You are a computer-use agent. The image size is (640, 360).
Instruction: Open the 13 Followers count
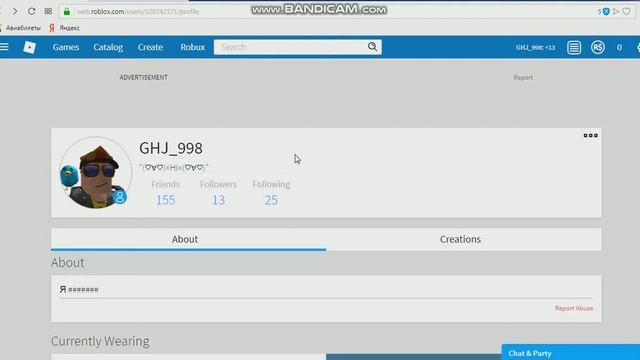click(218, 200)
